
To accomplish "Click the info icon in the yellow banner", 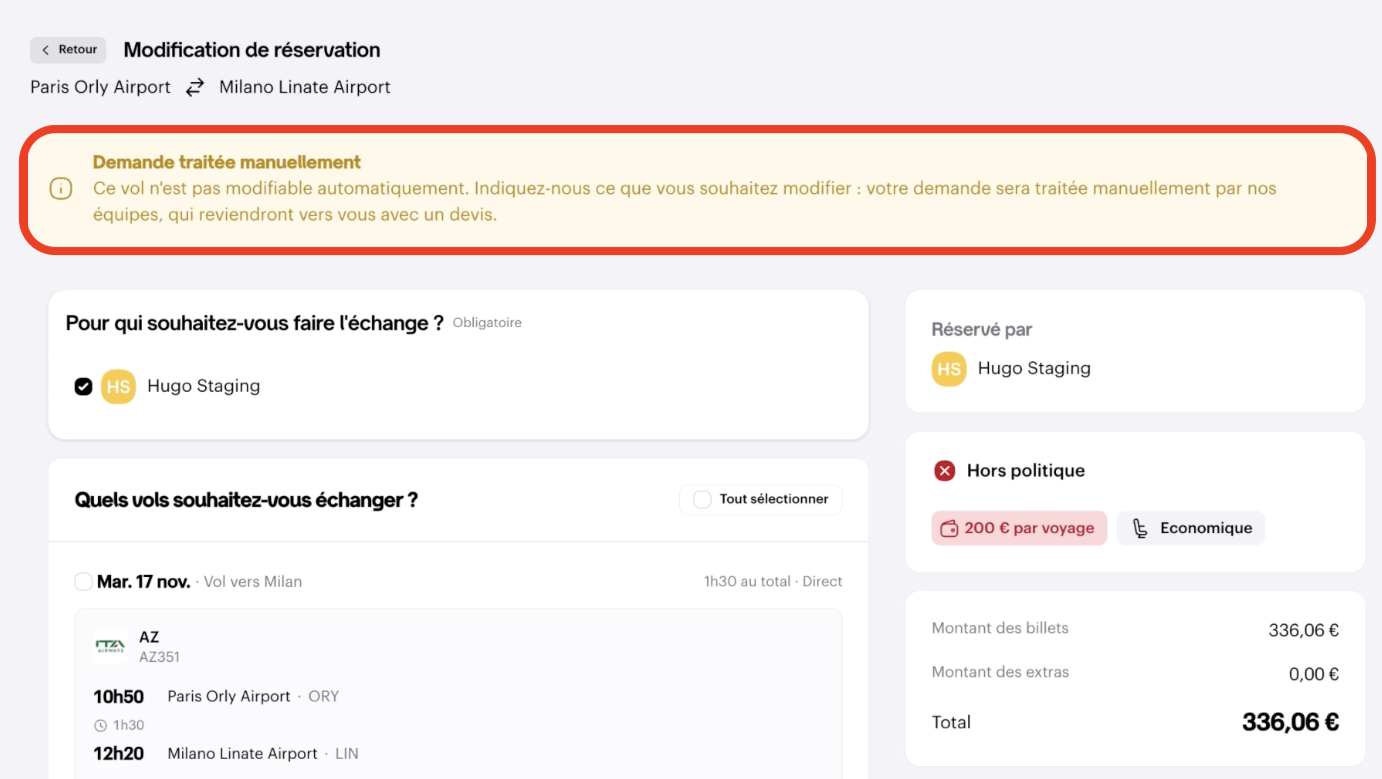I will pyautogui.click(x=61, y=188).
